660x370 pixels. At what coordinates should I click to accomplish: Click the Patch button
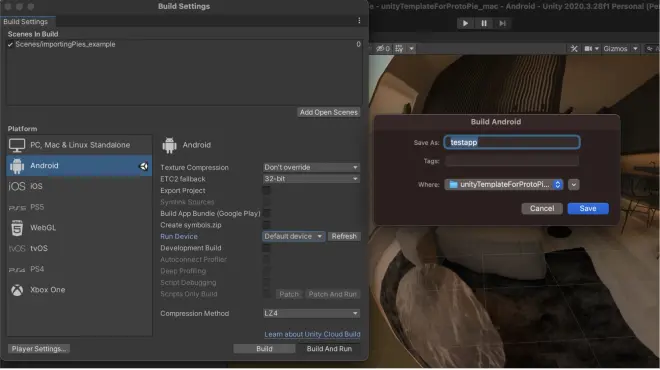[289, 295]
